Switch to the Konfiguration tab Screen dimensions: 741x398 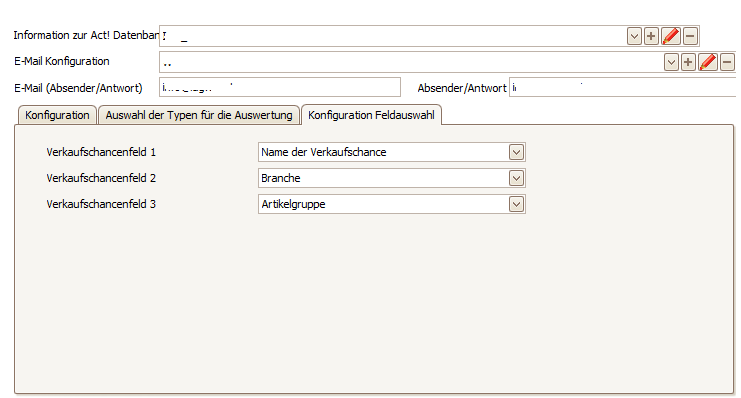57,115
